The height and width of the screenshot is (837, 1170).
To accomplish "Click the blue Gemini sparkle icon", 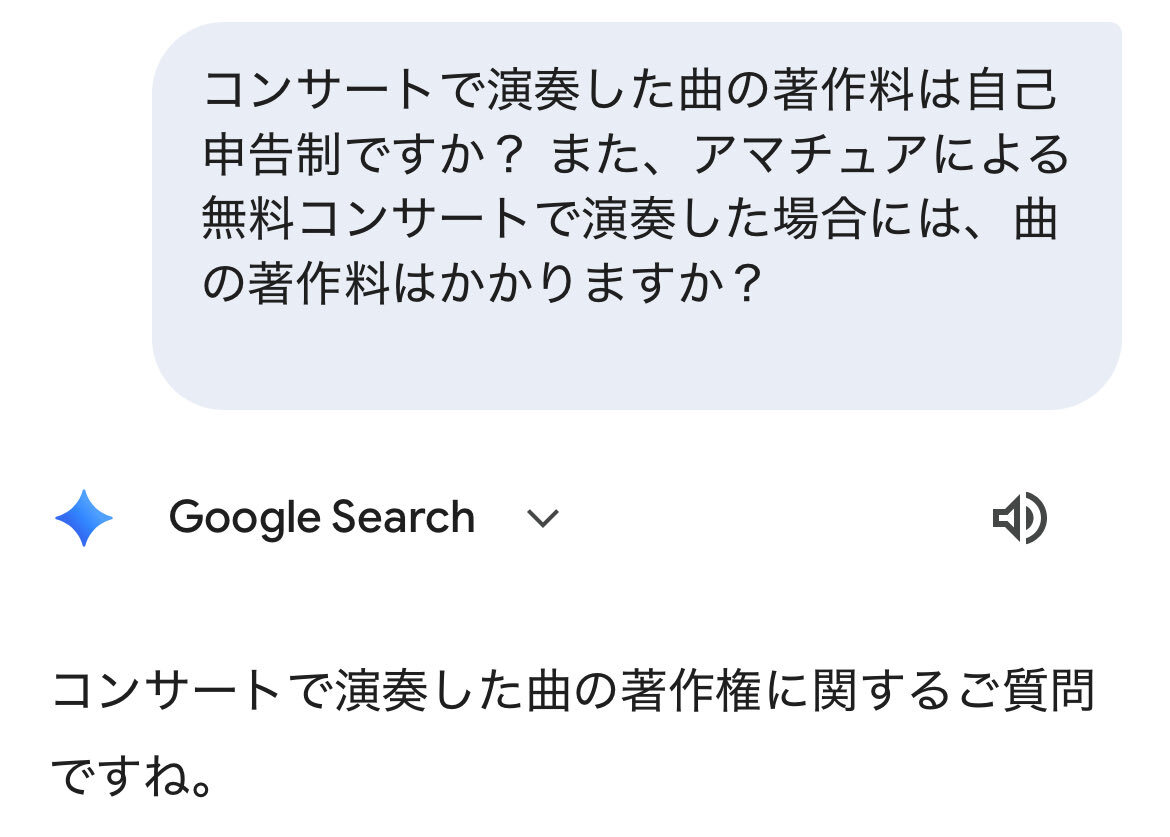I will (84, 518).
